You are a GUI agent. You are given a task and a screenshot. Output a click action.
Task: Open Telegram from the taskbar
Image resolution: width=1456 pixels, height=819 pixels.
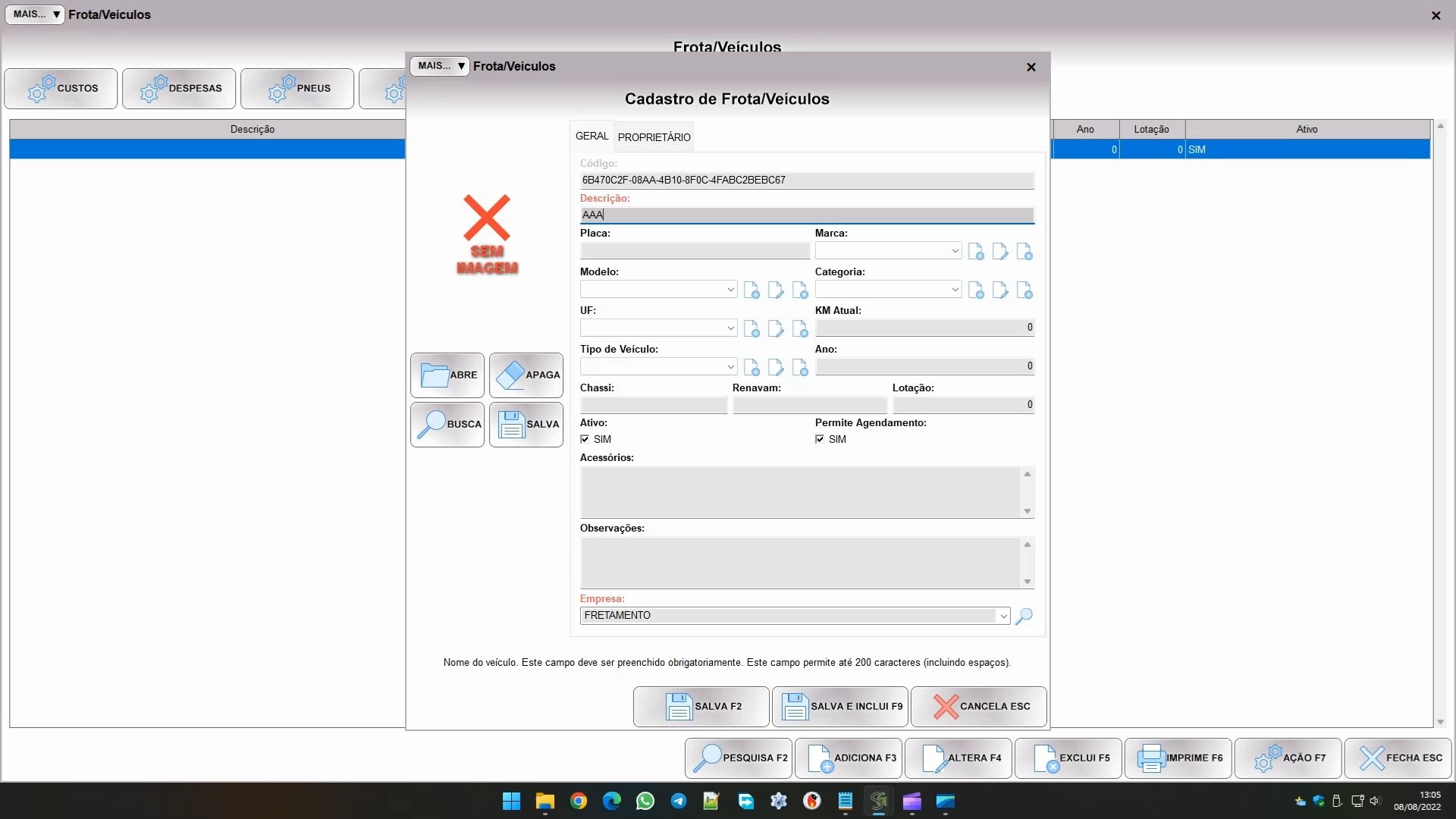(x=679, y=802)
